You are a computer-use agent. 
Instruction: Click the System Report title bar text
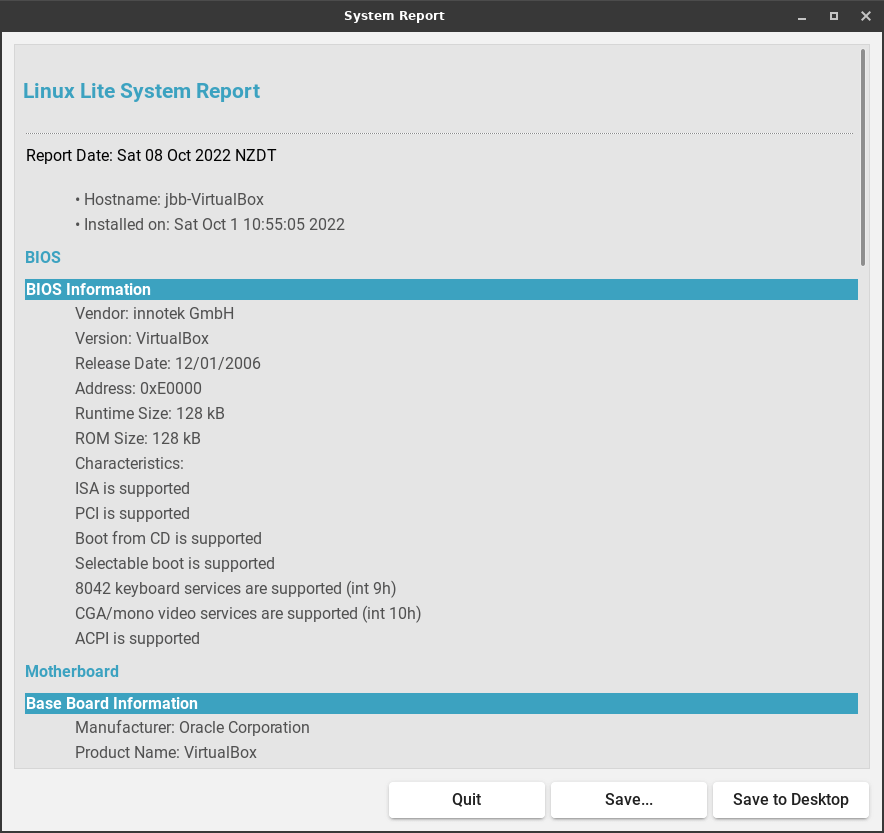point(394,16)
